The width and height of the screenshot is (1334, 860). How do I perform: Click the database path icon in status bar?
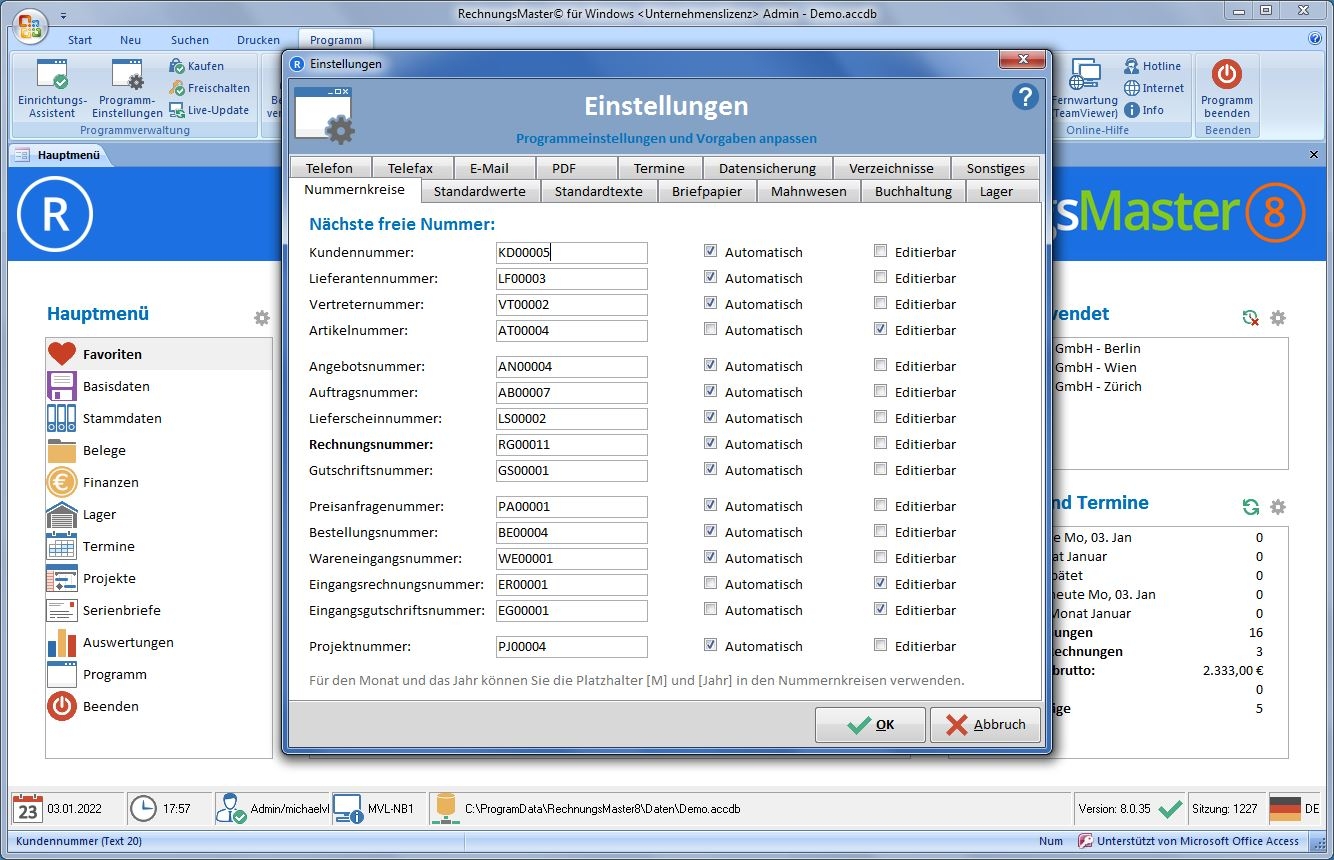click(445, 808)
